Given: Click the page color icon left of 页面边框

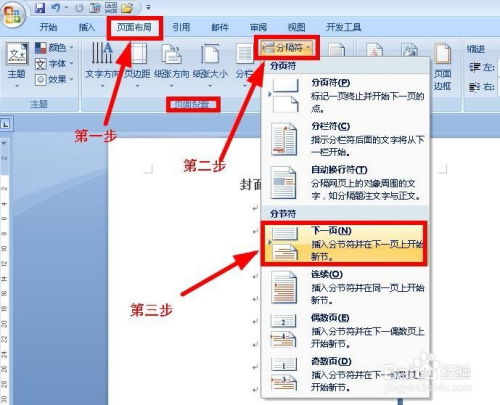Looking at the screenshot, I should pos(409,50).
